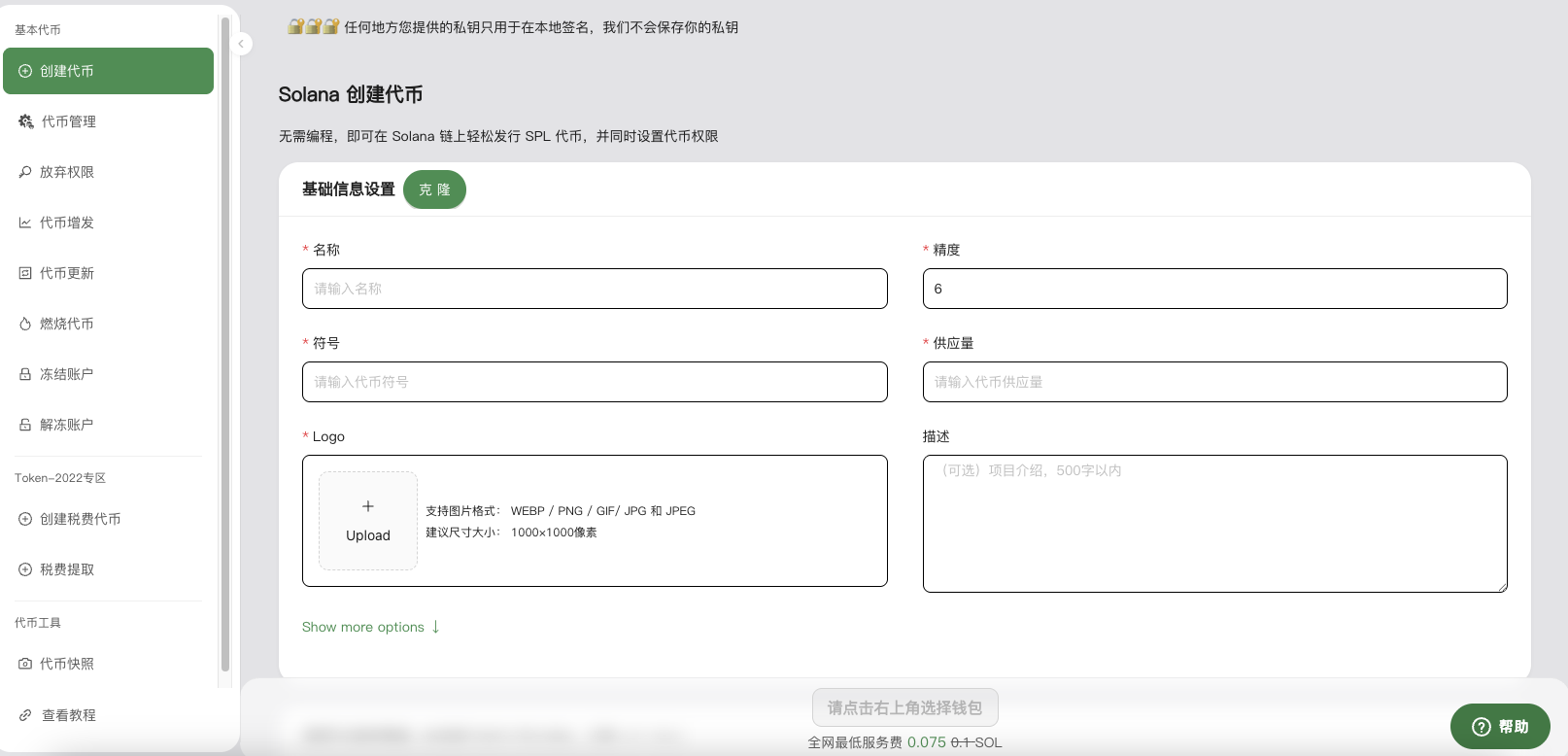Click the 代币快照 camera icon
Screen dimensions: 1568x756
25,664
